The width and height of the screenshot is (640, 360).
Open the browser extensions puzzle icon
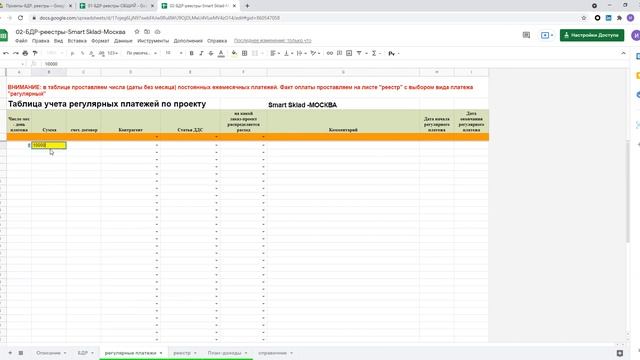619,18
